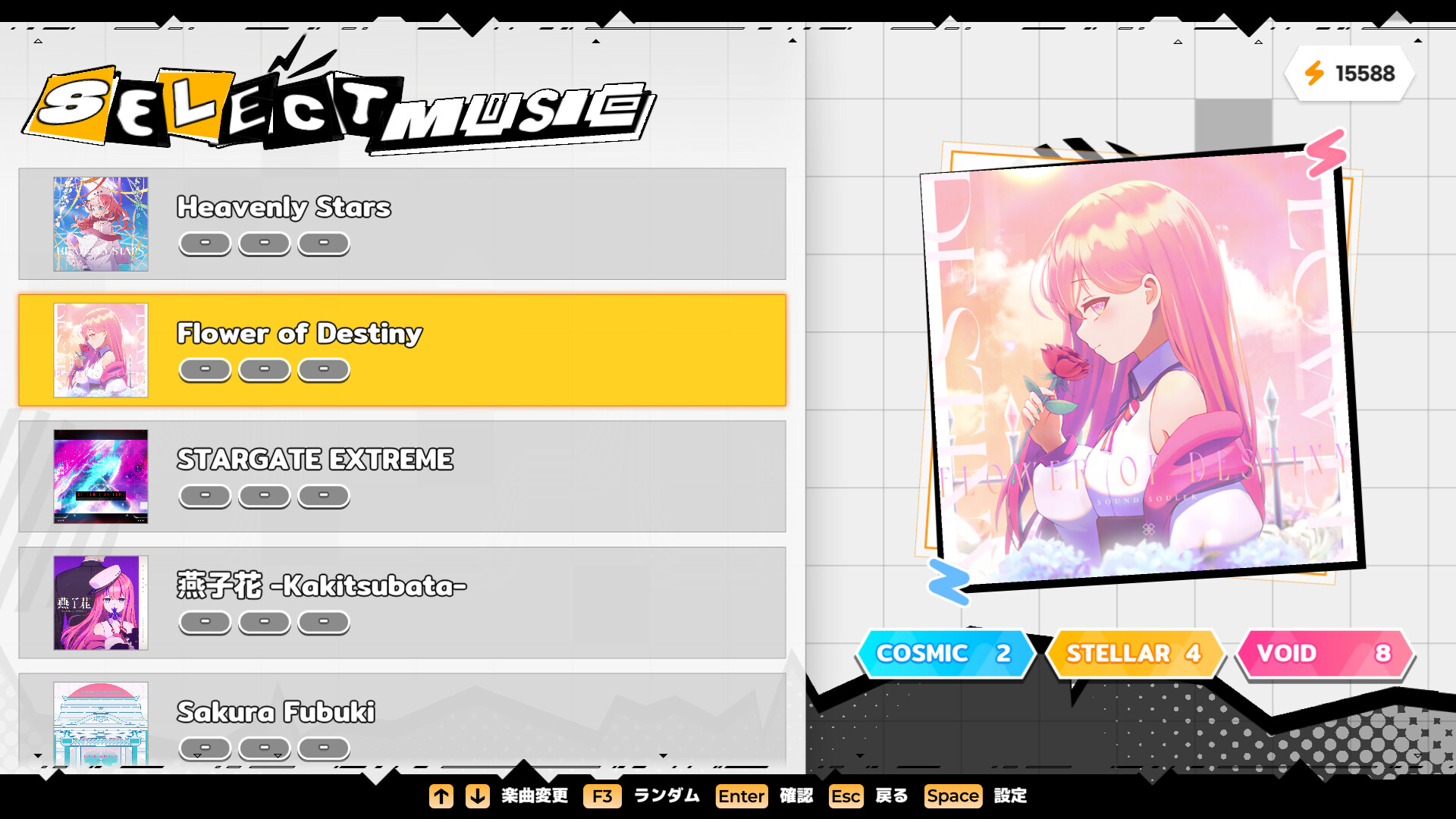The width and height of the screenshot is (1456, 819).
Task: Choose the Heavenly Stars song
Action: click(402, 224)
